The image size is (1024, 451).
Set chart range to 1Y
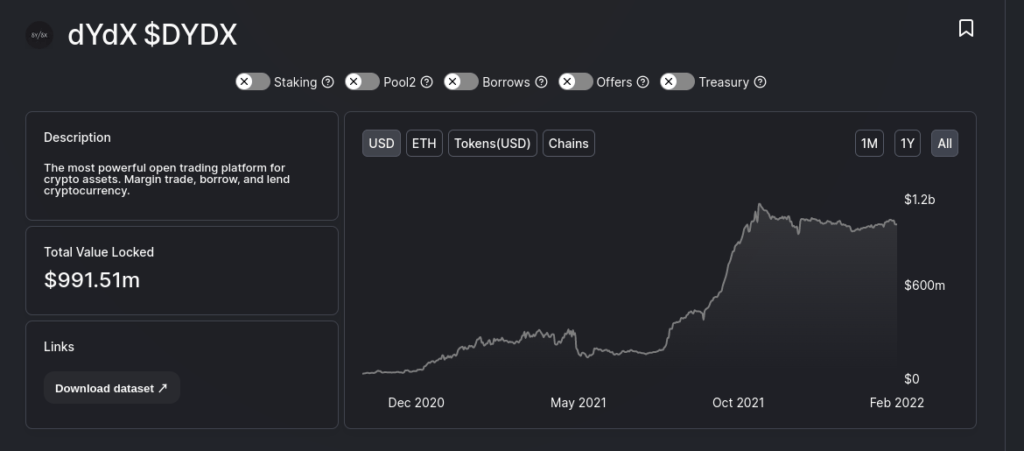[x=907, y=144]
